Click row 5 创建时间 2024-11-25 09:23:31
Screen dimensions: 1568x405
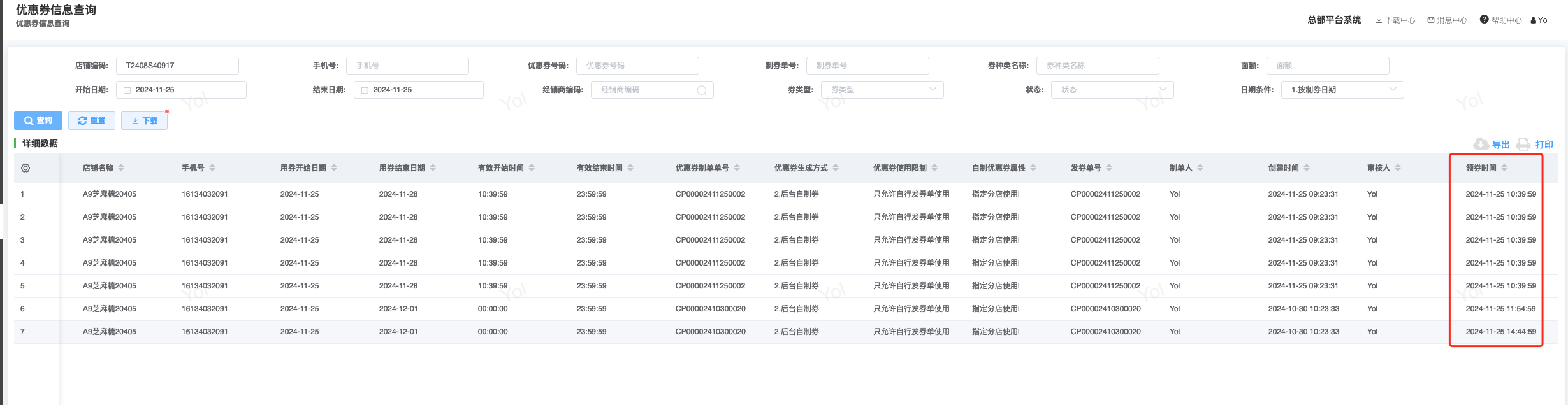(1303, 286)
